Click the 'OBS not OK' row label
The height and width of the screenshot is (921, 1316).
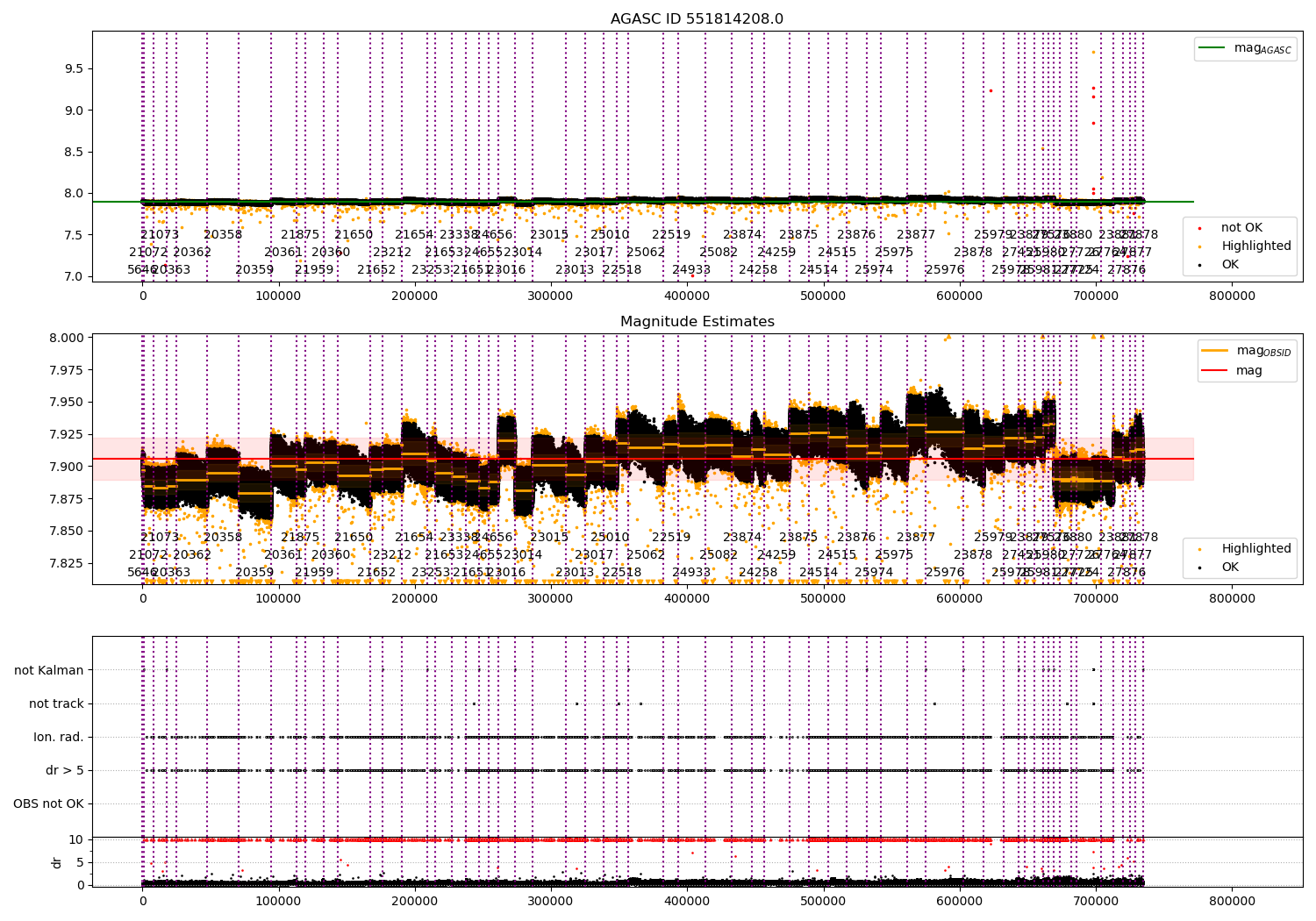pyautogui.click(x=49, y=803)
